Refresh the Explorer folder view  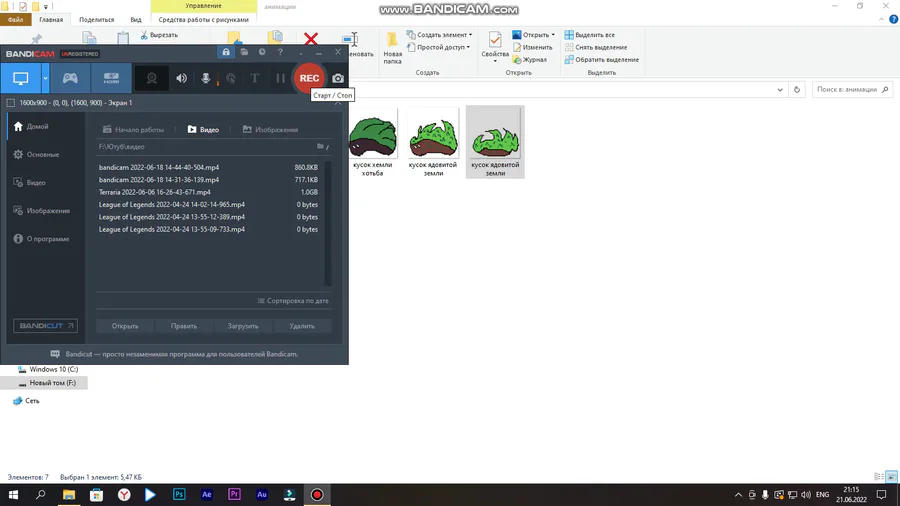pyautogui.click(x=797, y=89)
